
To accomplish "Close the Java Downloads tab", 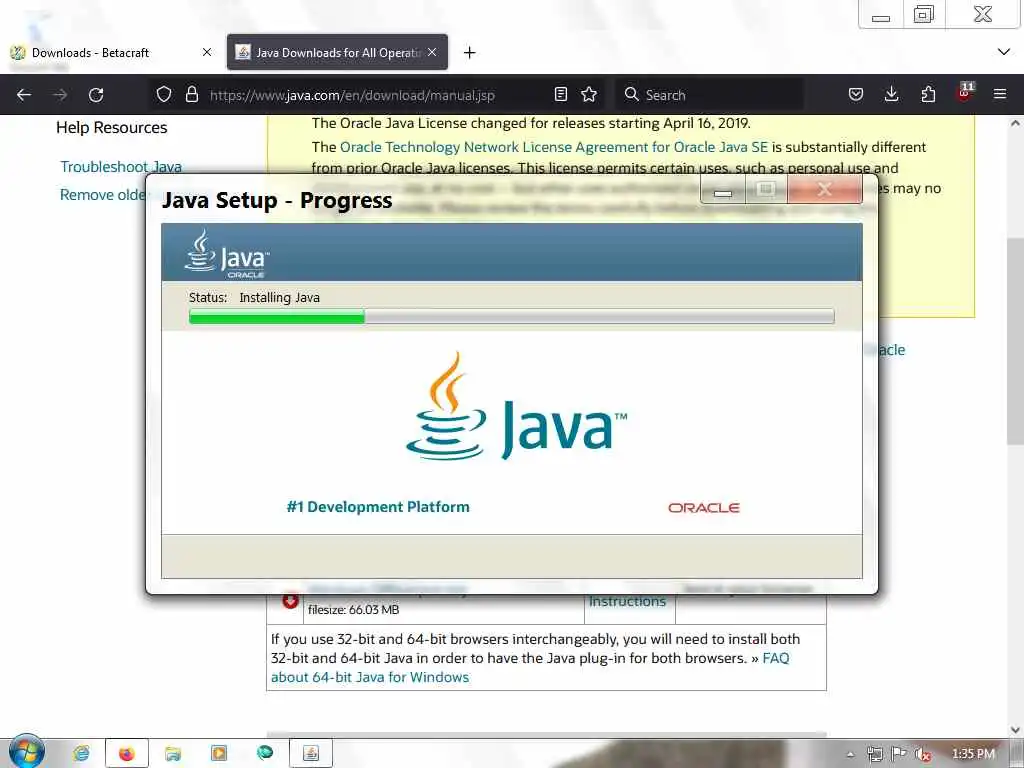I will pyautogui.click(x=432, y=52).
